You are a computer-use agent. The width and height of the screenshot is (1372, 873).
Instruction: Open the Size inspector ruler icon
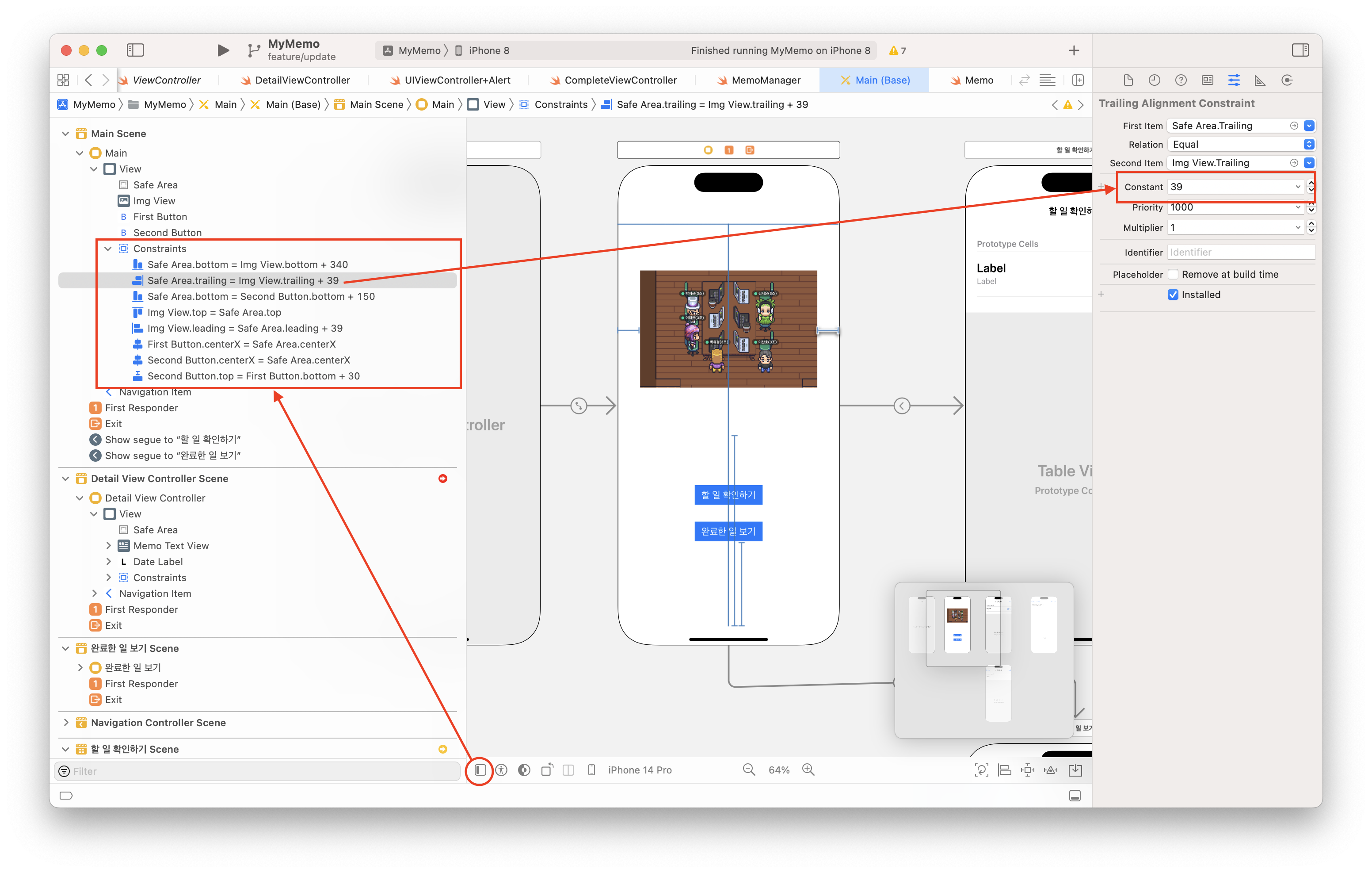[x=1260, y=80]
